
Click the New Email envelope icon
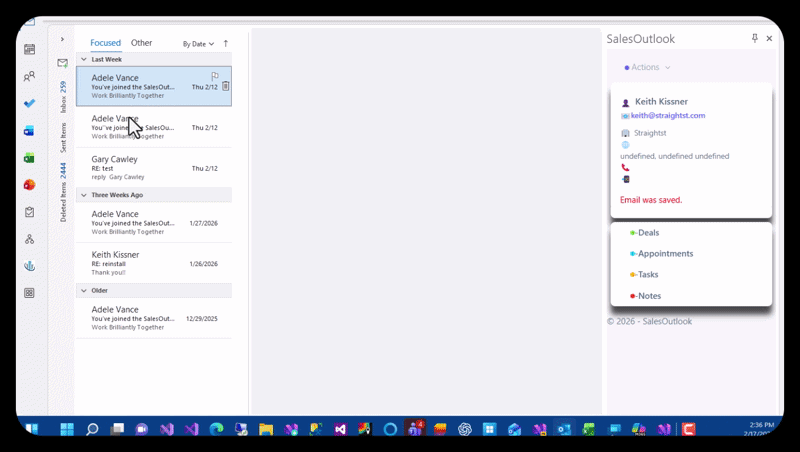(x=62, y=63)
